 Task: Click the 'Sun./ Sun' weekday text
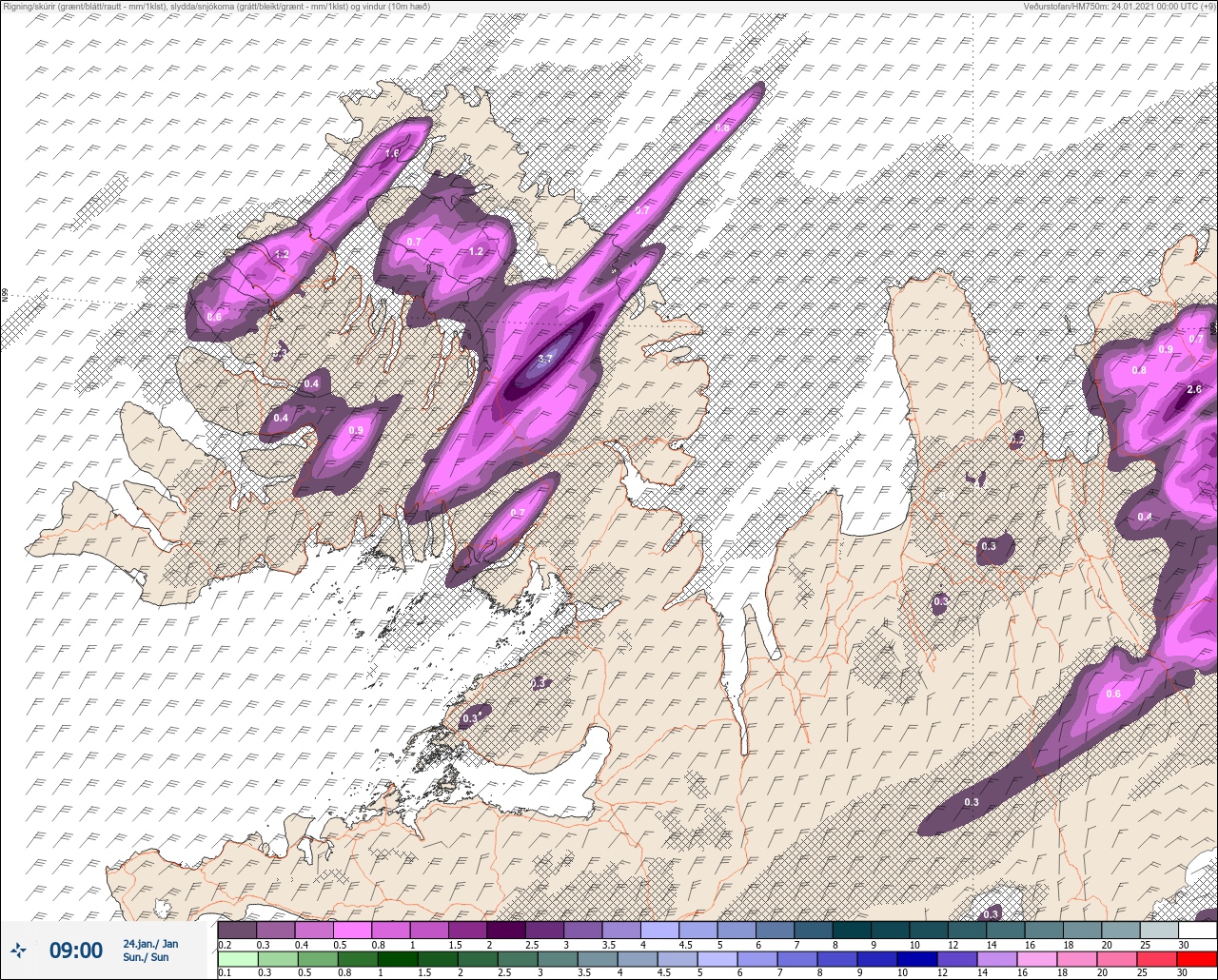(x=146, y=957)
